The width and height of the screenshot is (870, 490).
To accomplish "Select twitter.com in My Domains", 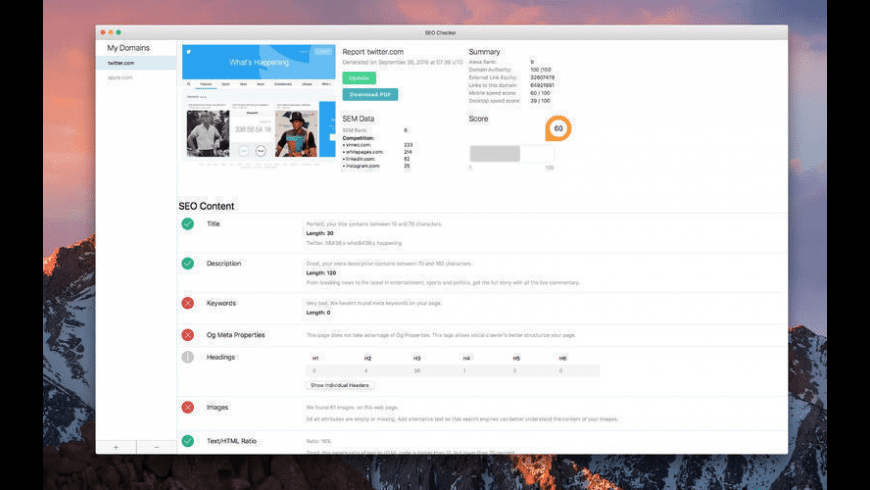I will 136,63.
